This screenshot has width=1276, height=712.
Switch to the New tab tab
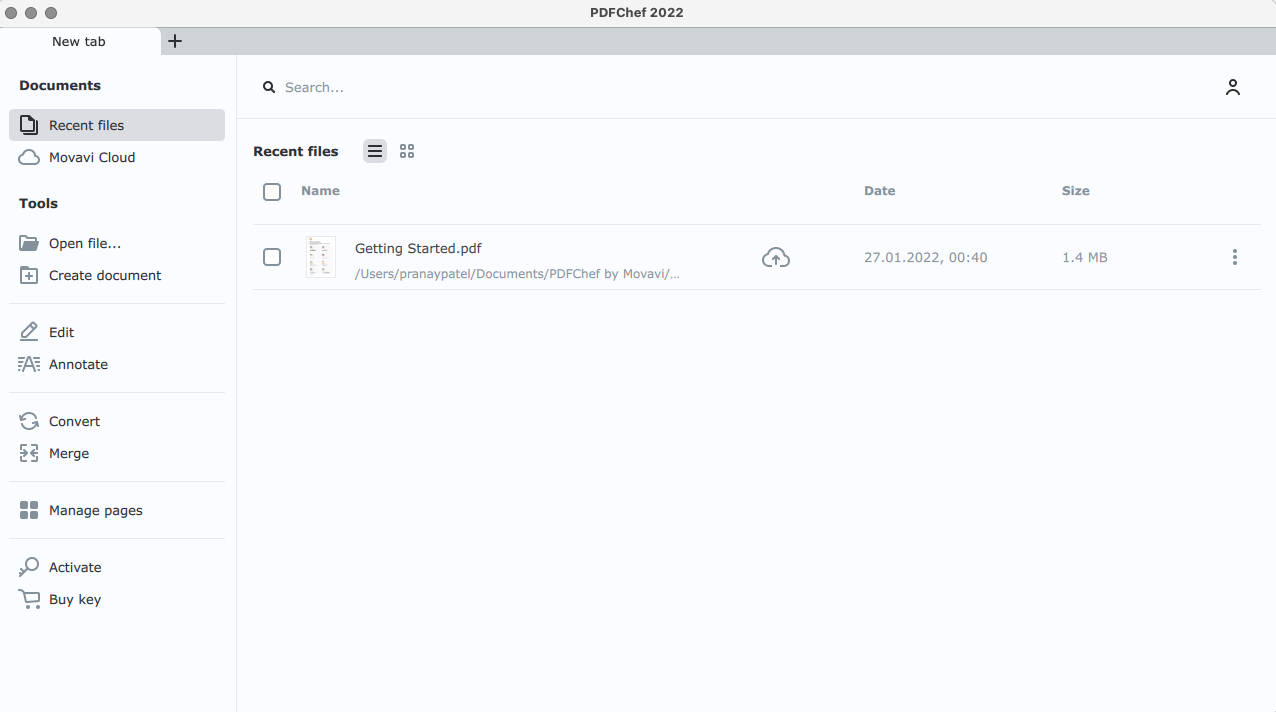click(80, 41)
